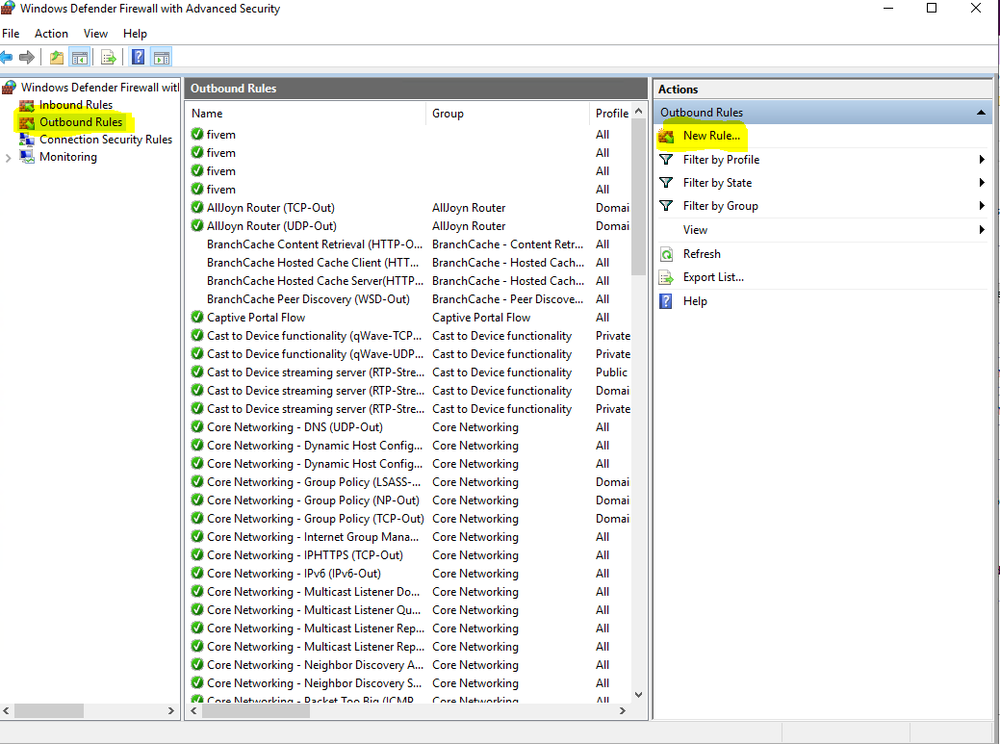Toggle the Show/Hide Action Pane icon
The height and width of the screenshot is (744, 1000).
(x=161, y=57)
